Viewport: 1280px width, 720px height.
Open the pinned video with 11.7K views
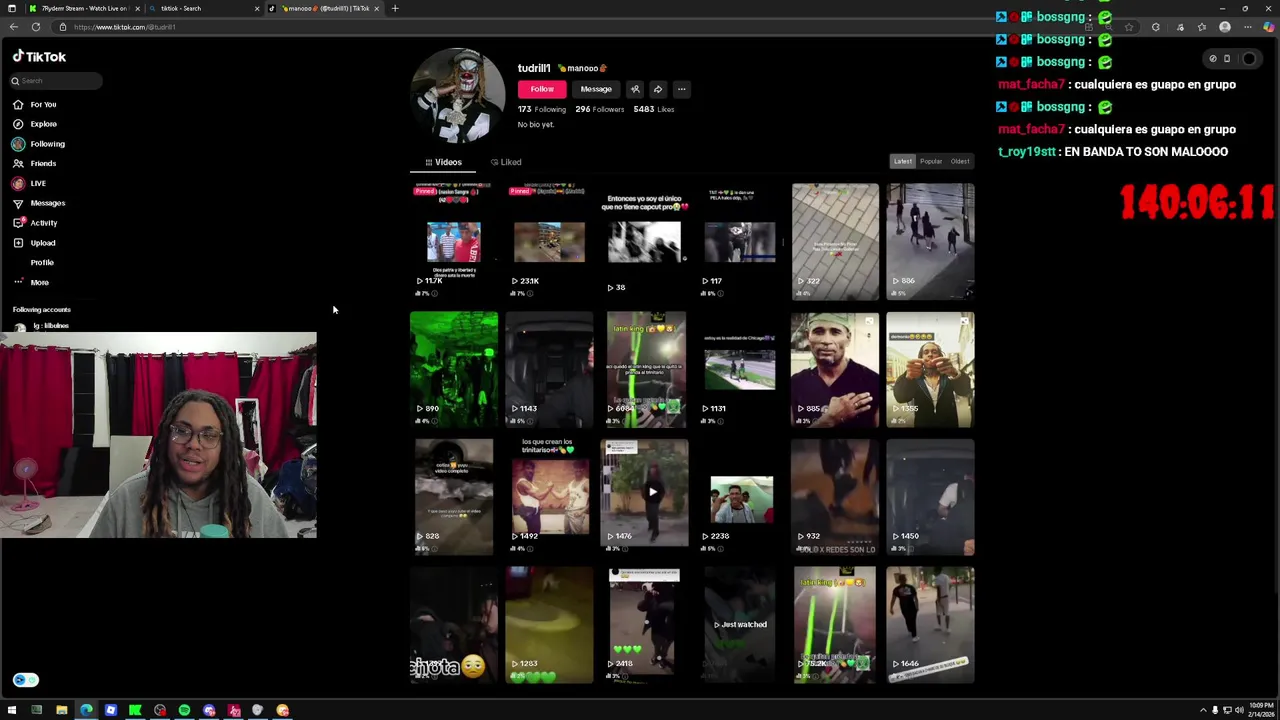click(453, 241)
